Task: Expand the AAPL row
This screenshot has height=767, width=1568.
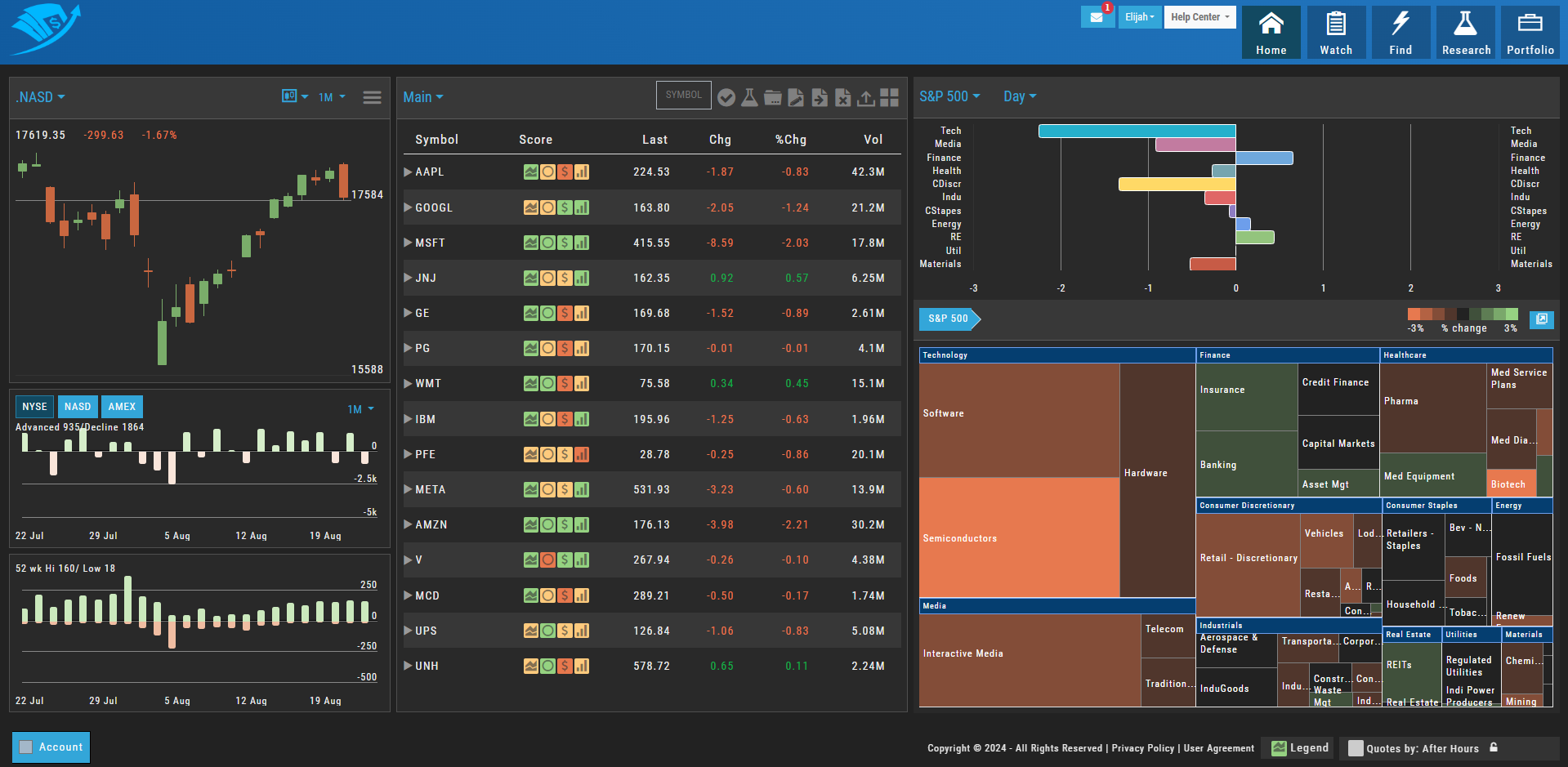Action: click(x=408, y=172)
